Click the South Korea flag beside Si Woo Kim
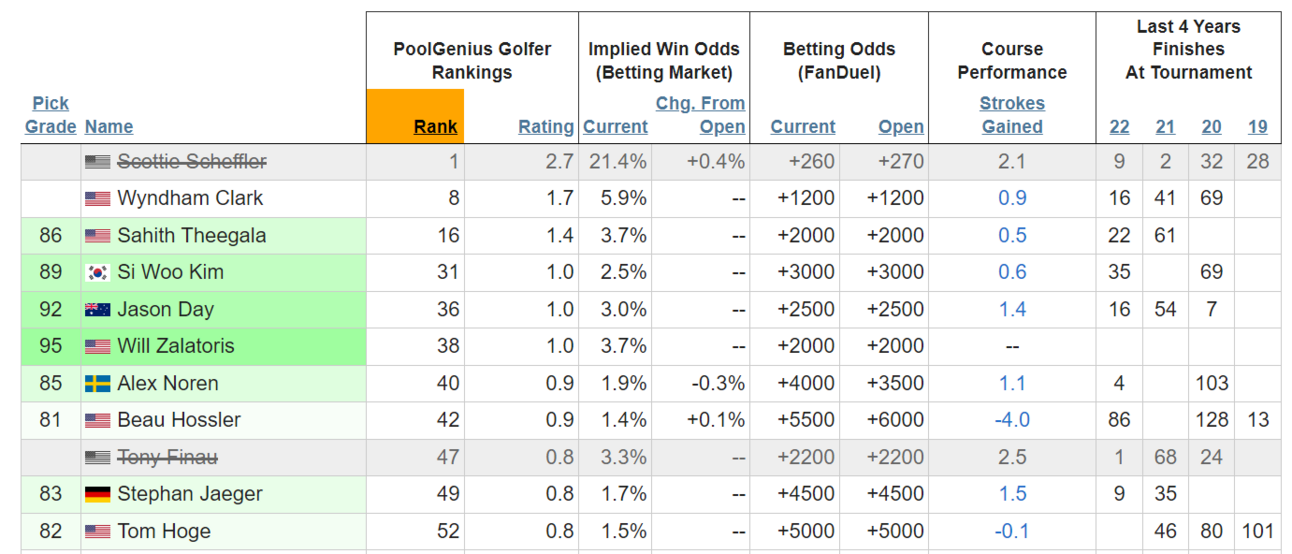This screenshot has width=1292, height=554. tap(97, 272)
